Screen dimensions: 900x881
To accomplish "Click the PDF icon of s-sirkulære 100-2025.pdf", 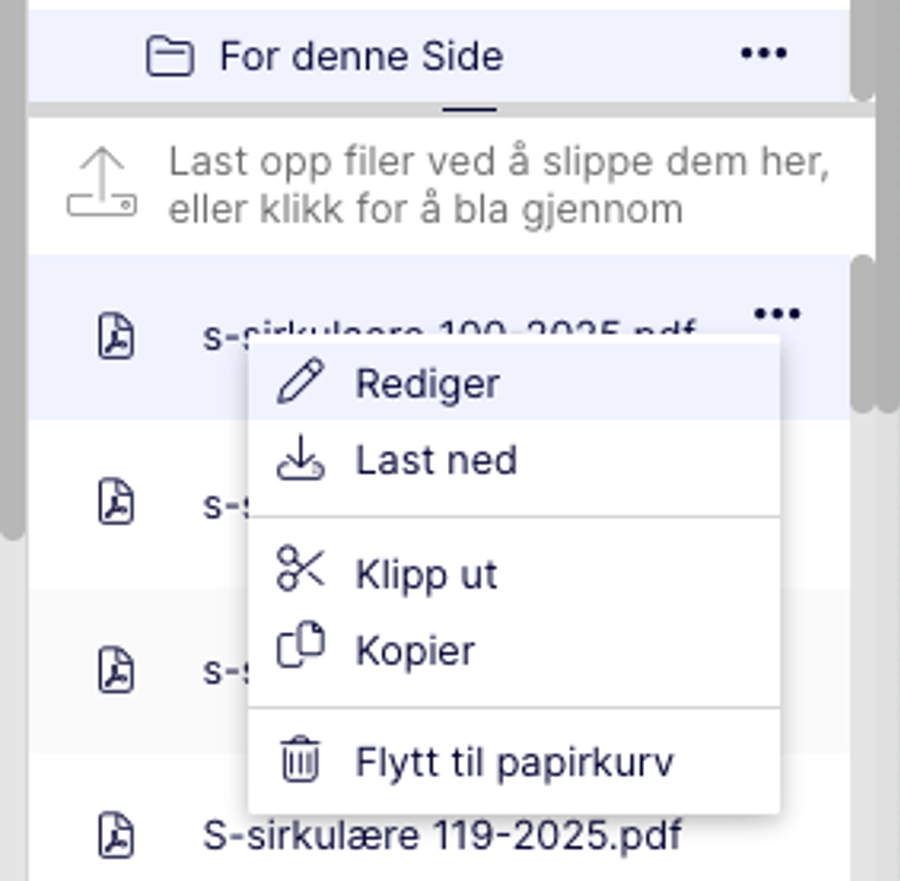I will [116, 335].
